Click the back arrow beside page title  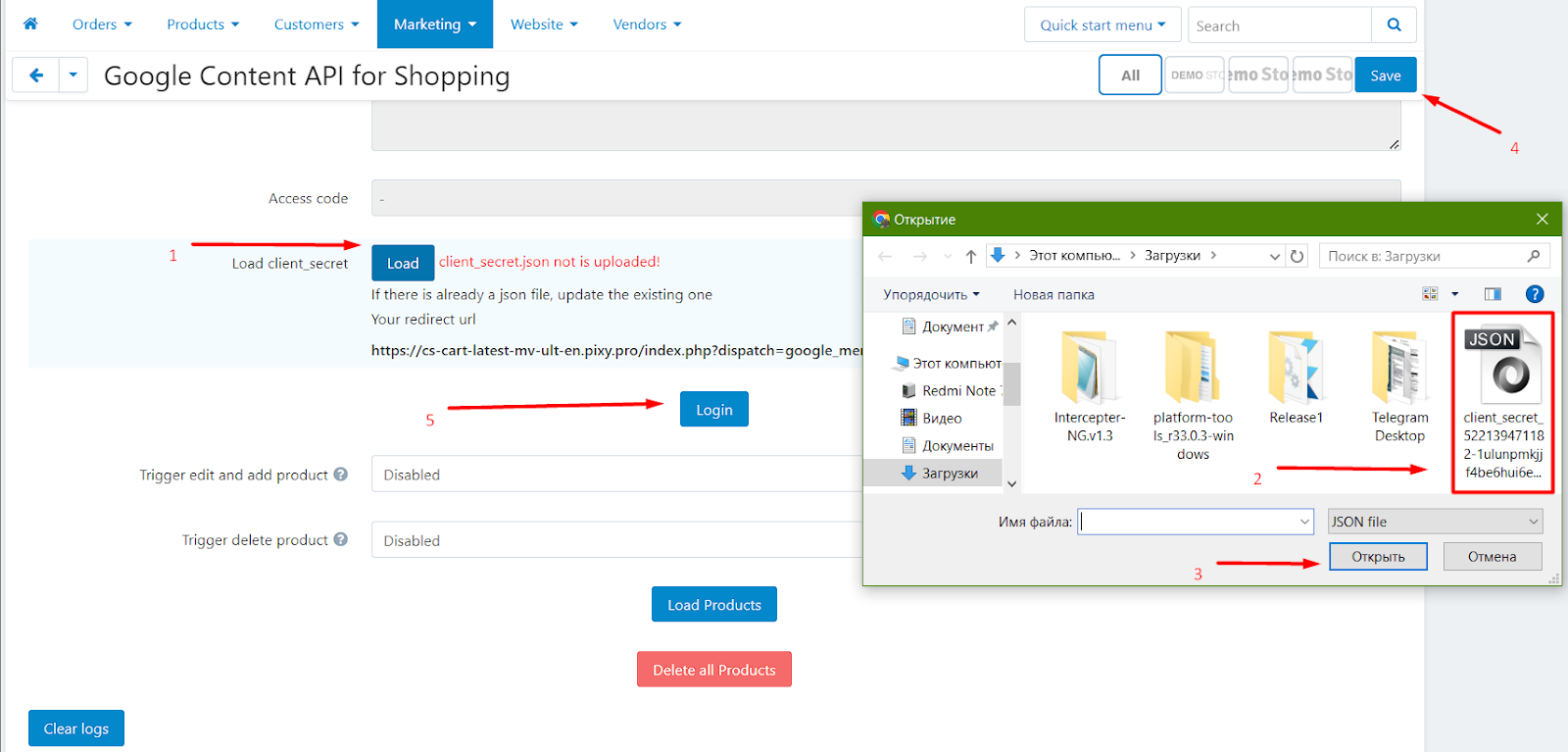point(36,75)
